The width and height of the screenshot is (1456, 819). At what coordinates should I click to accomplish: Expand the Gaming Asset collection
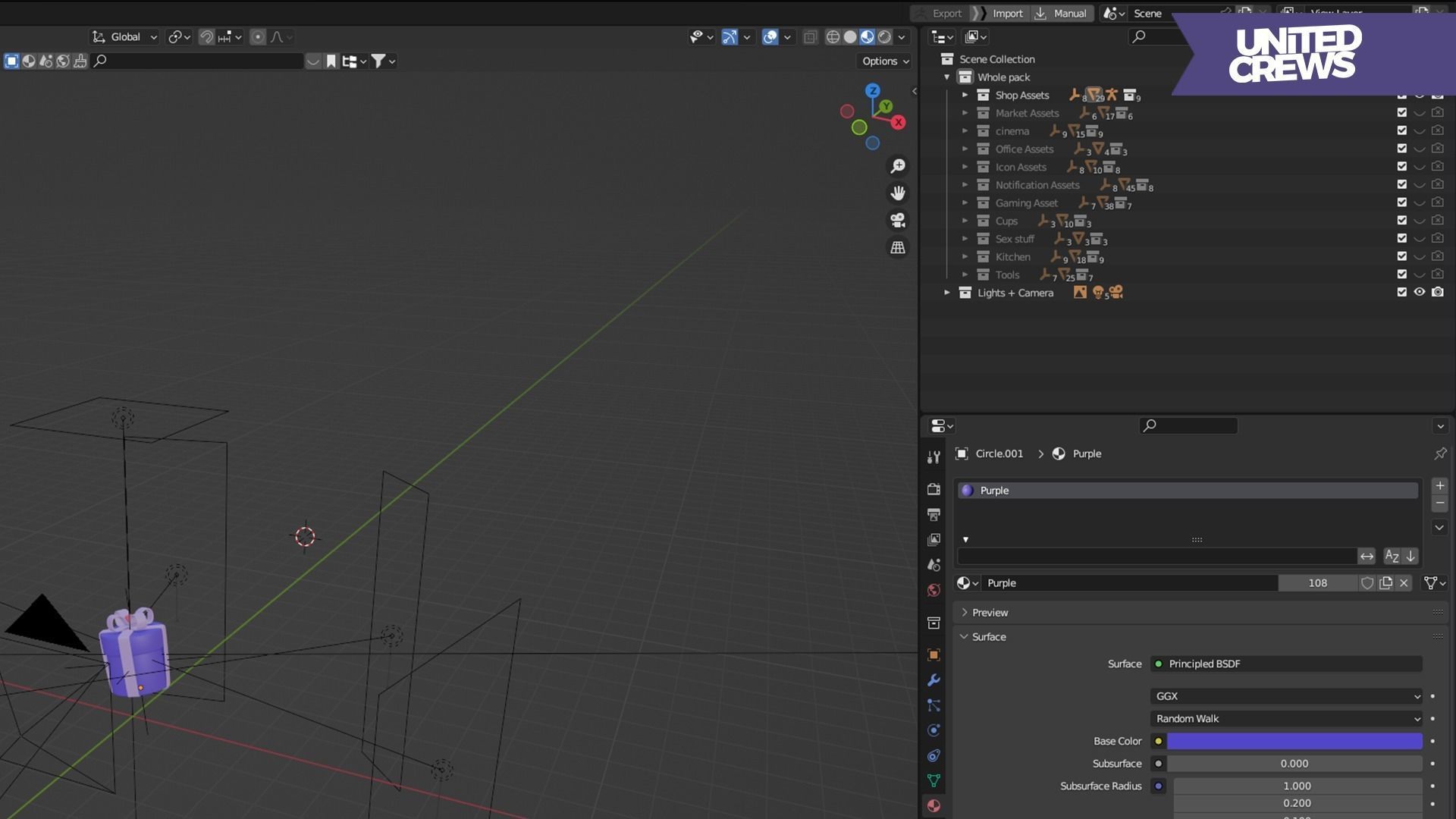(x=965, y=202)
